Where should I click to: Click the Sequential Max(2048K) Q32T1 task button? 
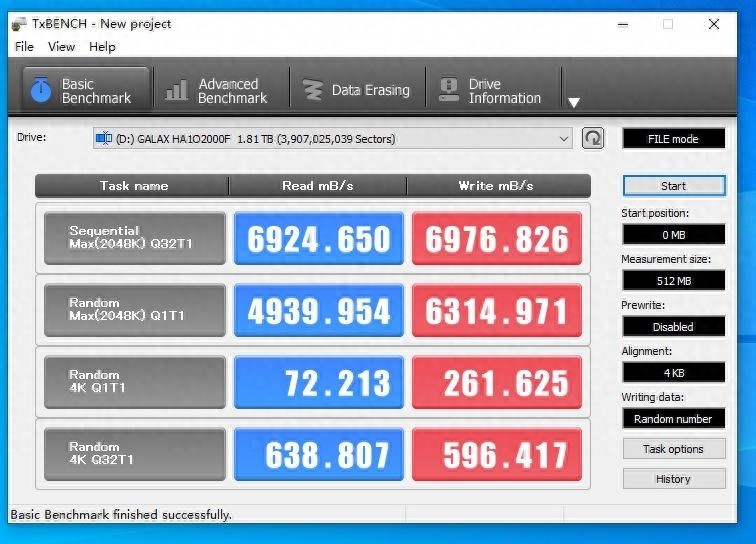click(135, 238)
